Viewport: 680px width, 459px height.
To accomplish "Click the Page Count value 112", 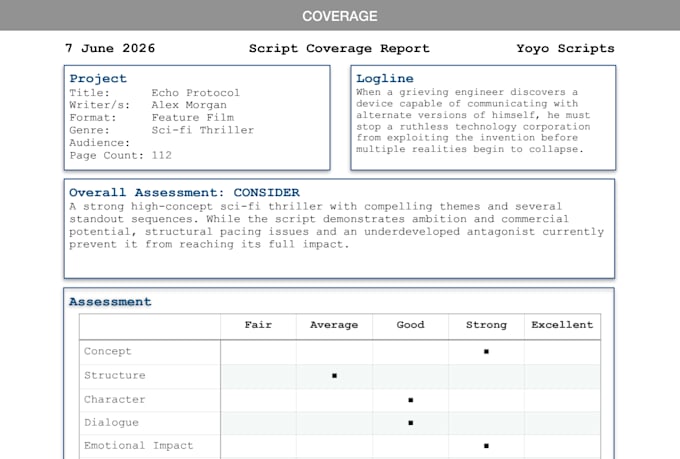I will coord(162,155).
